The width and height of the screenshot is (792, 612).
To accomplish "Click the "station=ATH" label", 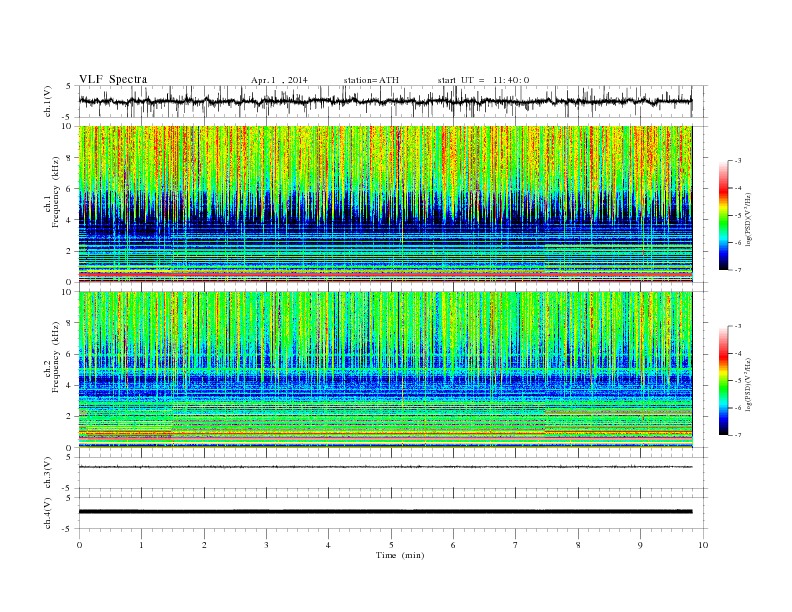I will tap(371, 80).
